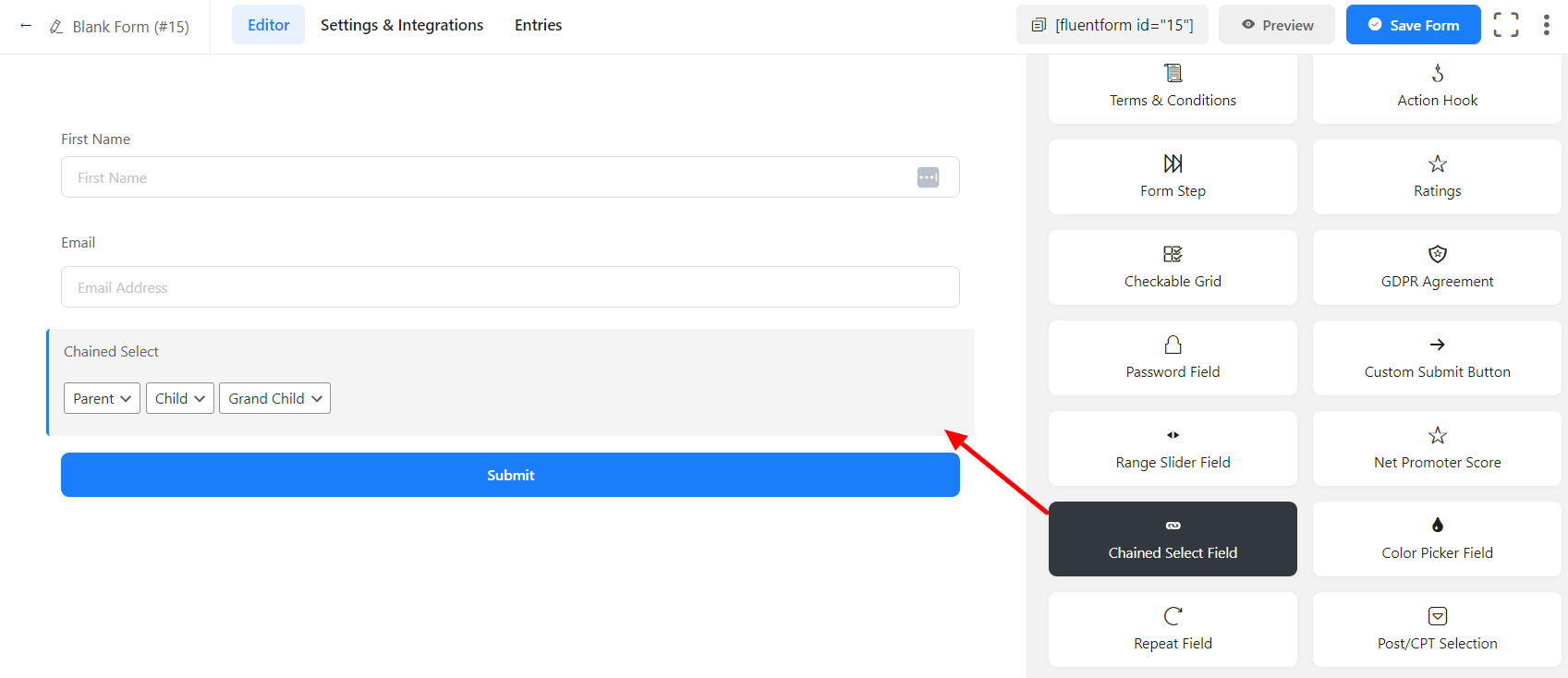The width and height of the screenshot is (1568, 678).
Task: Add the Ratings star field
Action: point(1437,176)
